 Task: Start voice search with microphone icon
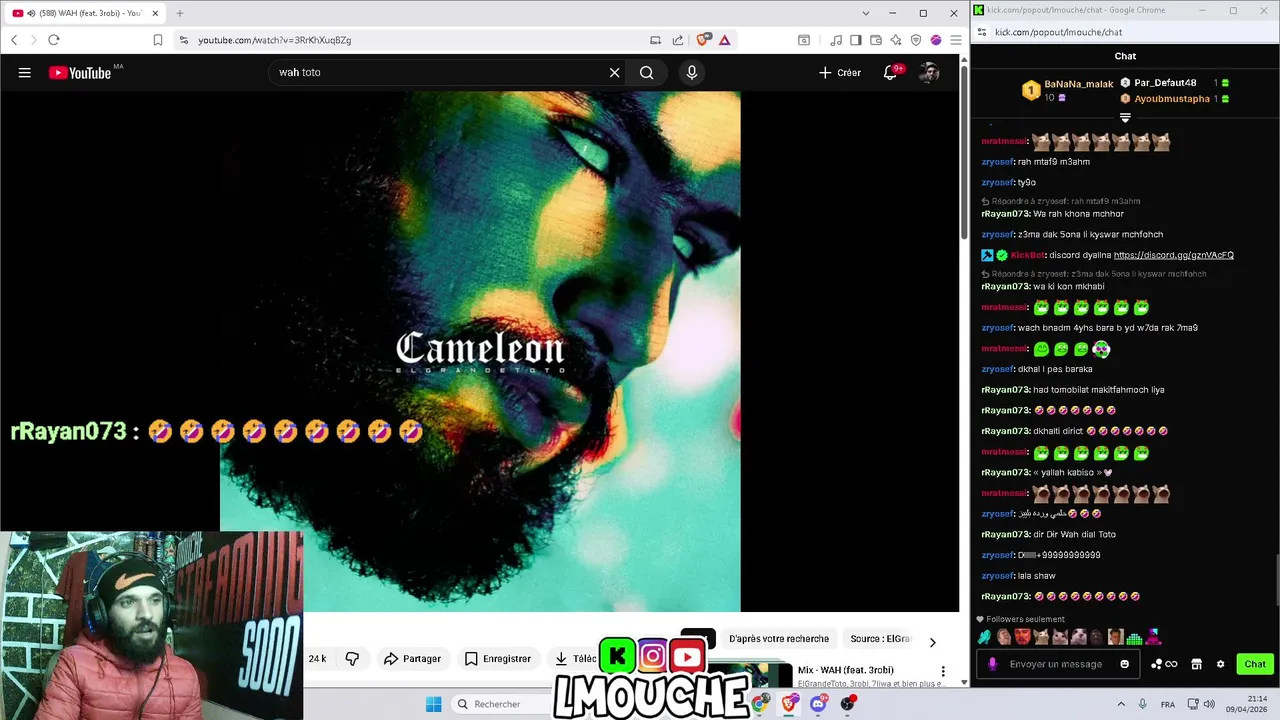(x=691, y=72)
